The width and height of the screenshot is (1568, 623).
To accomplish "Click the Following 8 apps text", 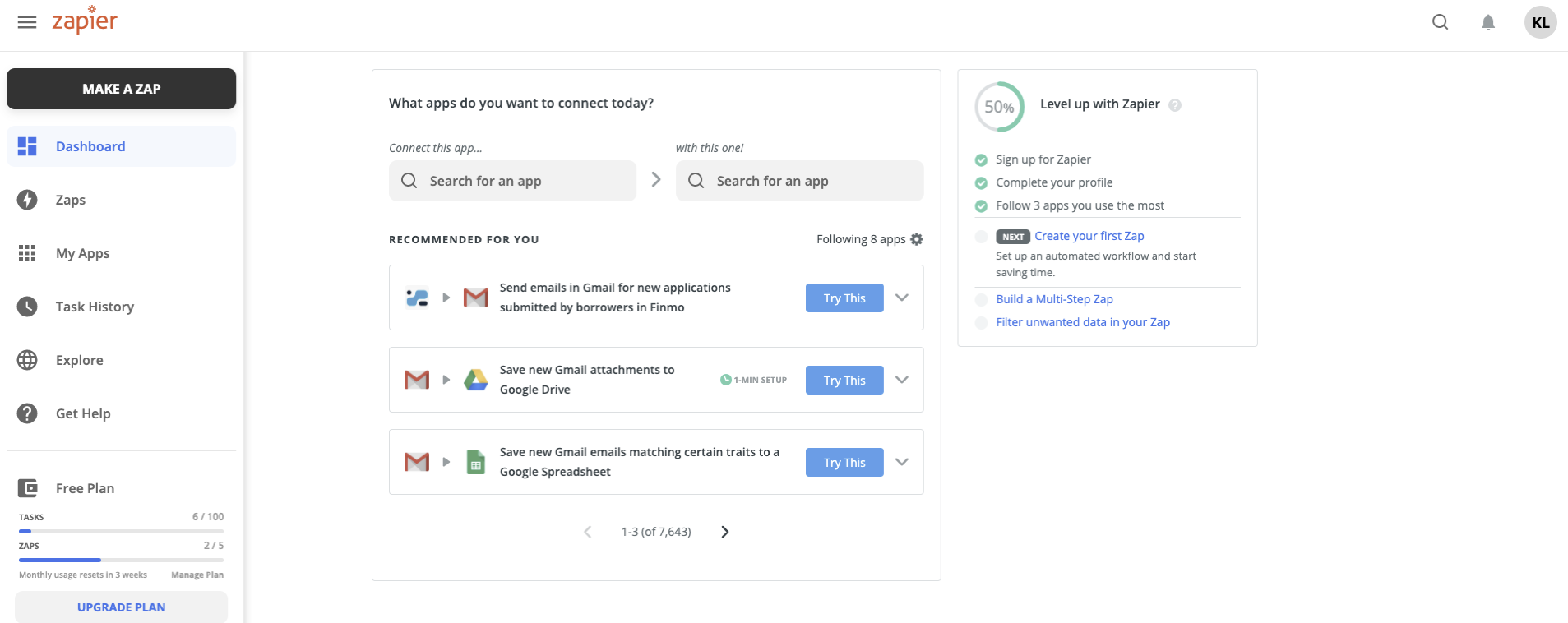I will tap(861, 239).
